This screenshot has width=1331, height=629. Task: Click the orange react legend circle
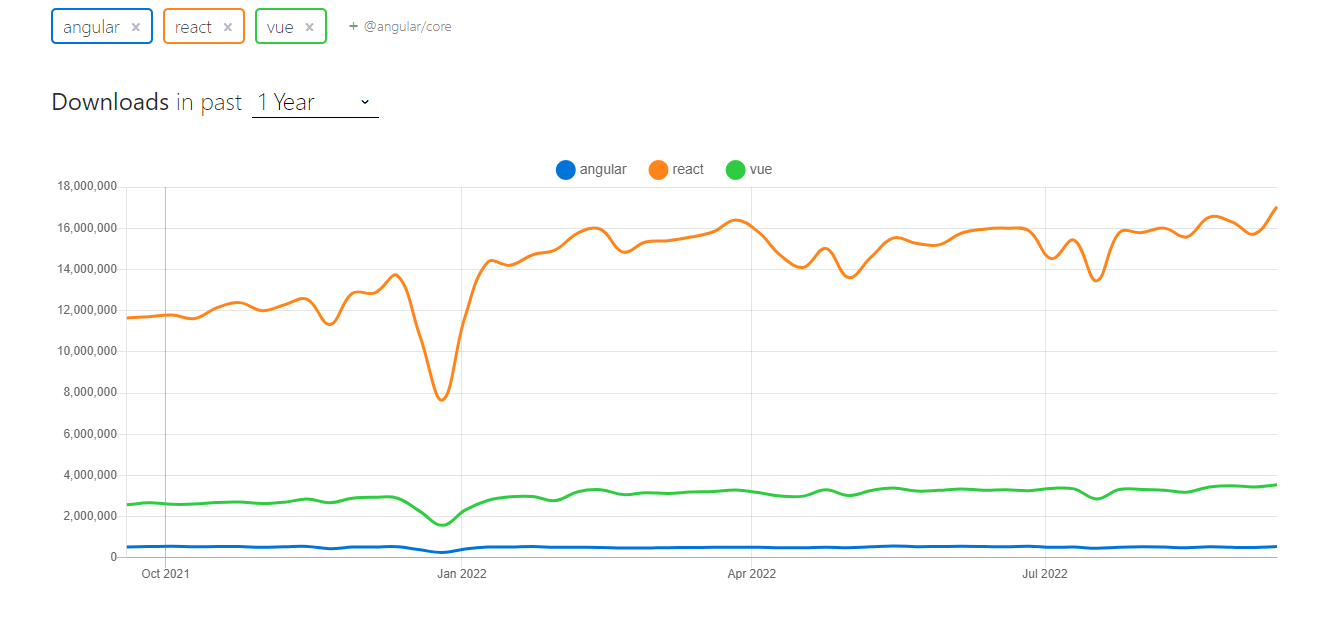(658, 170)
